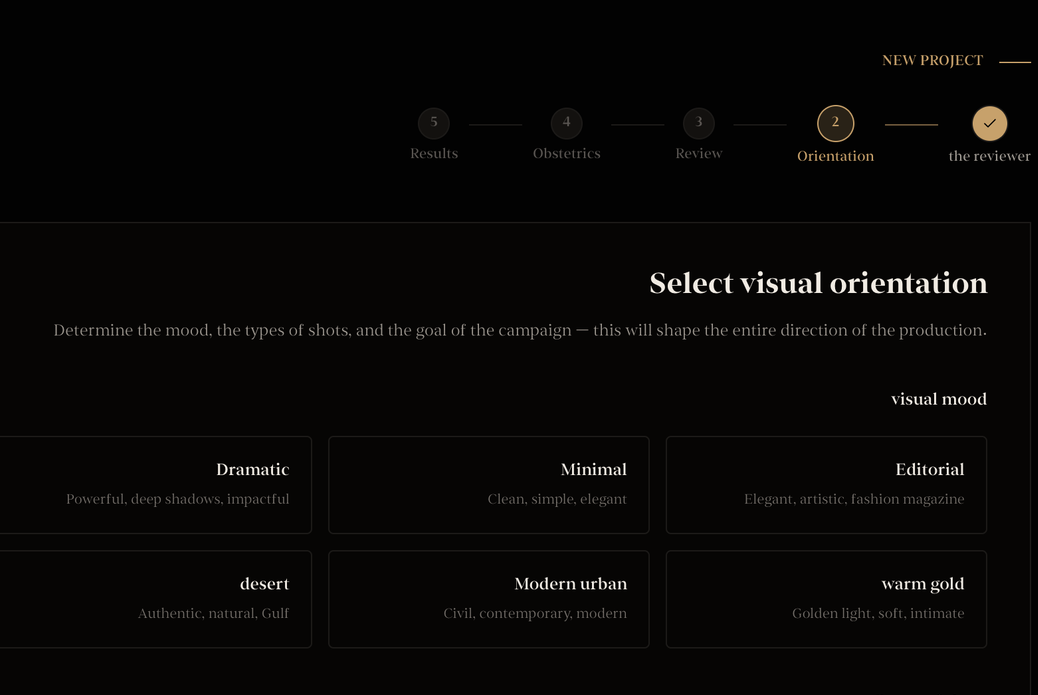The height and width of the screenshot is (695, 1038).
Task: Click step circle 5 for Results
Action: click(x=433, y=123)
